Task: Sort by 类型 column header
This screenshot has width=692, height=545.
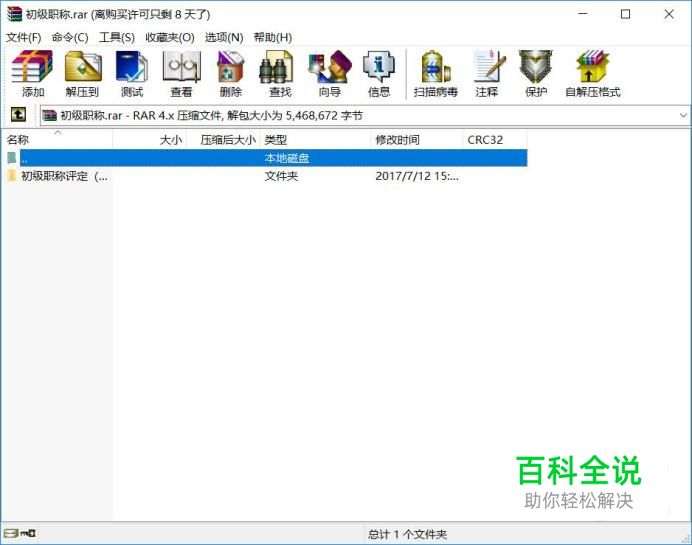Action: (316, 140)
